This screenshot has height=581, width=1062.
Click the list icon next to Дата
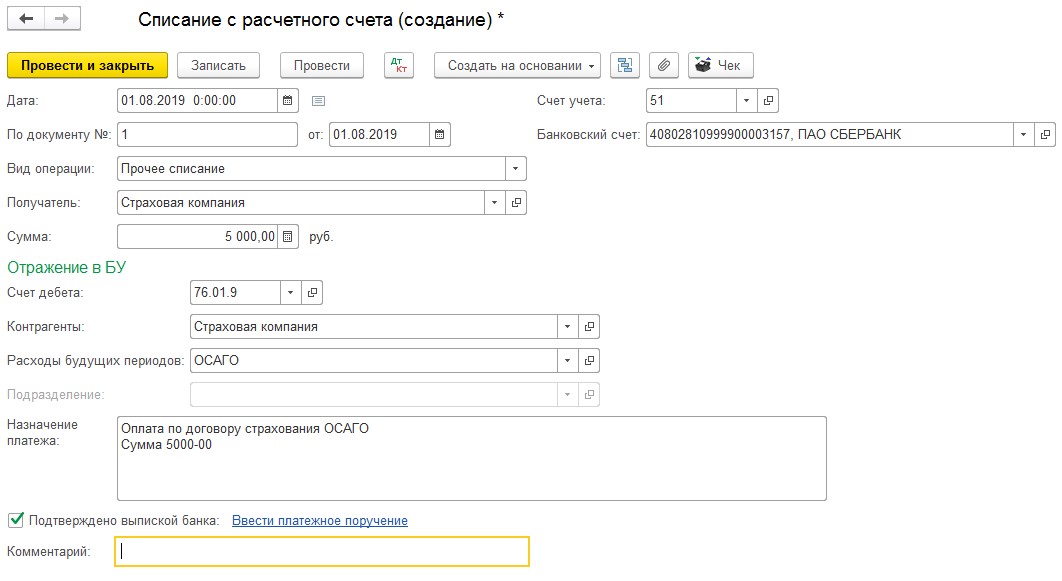pyautogui.click(x=319, y=100)
